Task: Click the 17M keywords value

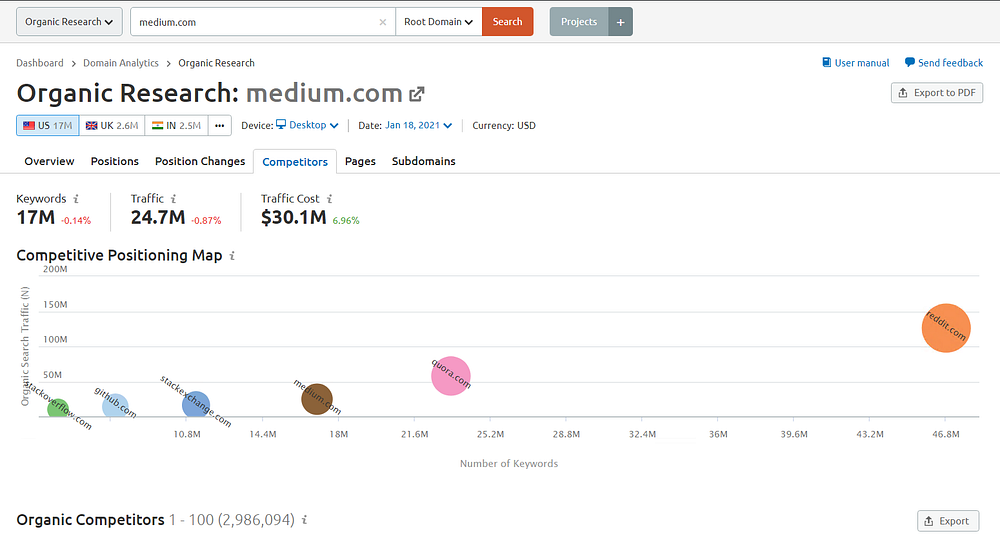Action: 36,218
